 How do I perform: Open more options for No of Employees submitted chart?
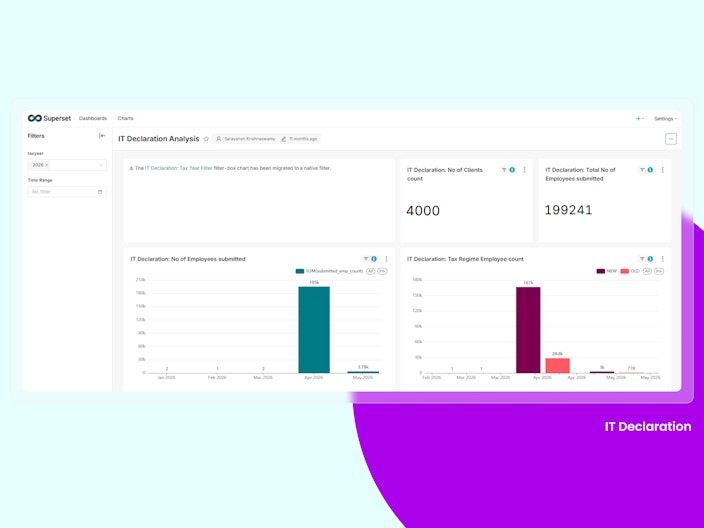386,259
